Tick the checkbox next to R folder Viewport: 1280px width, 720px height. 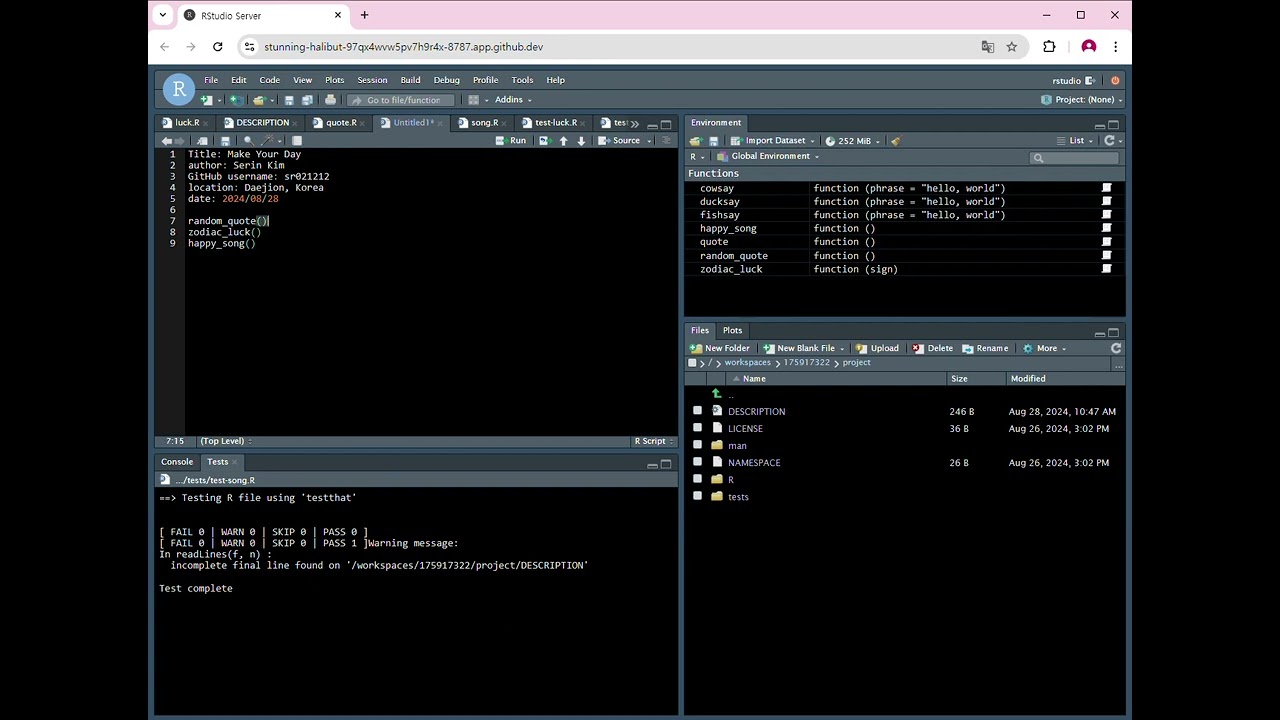[697, 479]
